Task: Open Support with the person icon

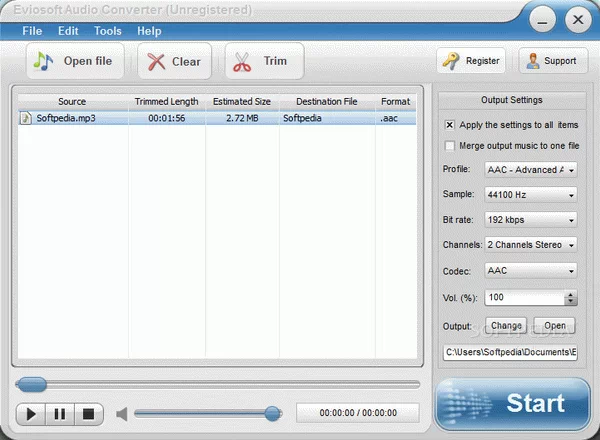Action: (553, 60)
